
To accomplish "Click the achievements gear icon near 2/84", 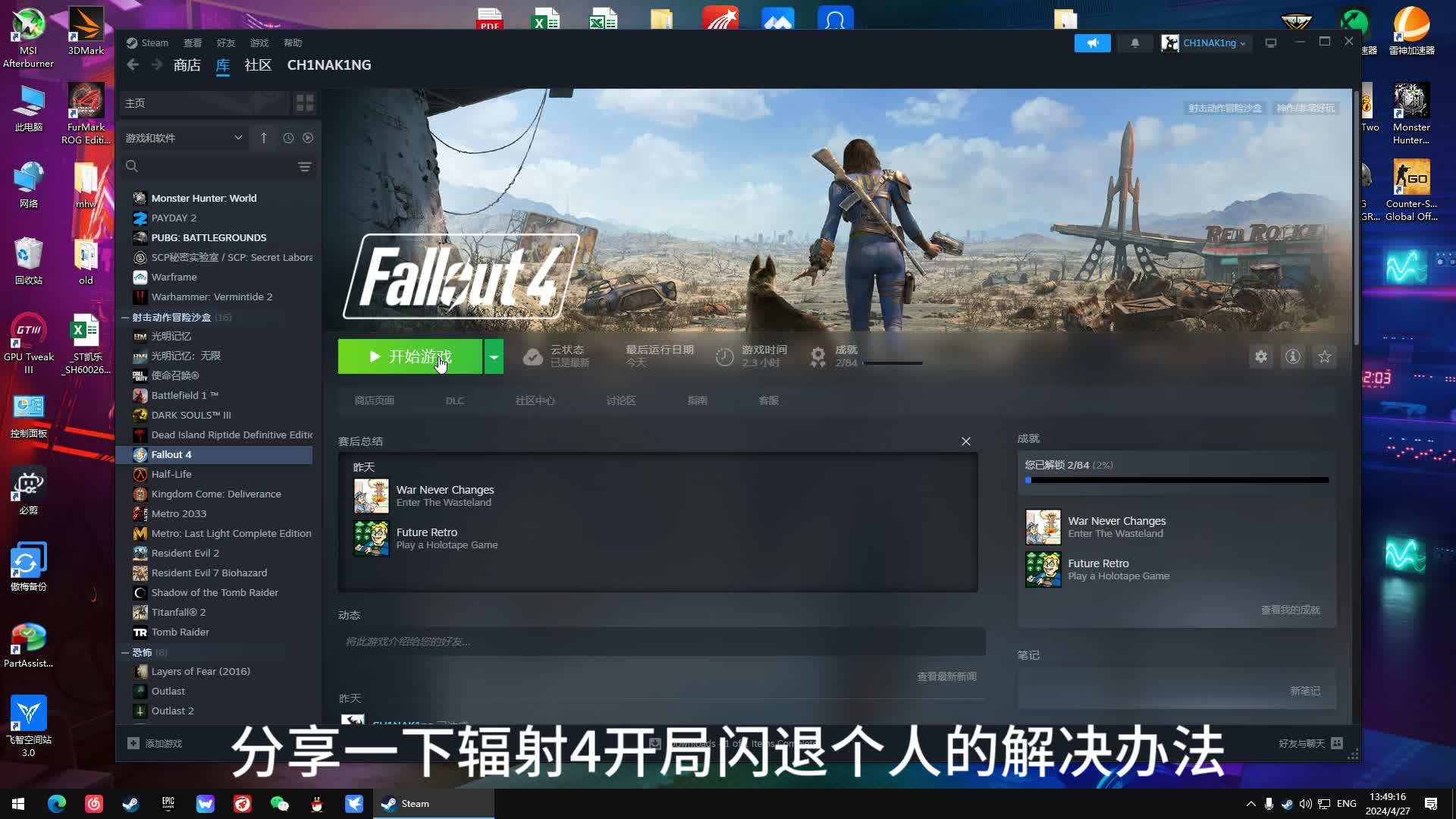I will (x=817, y=356).
